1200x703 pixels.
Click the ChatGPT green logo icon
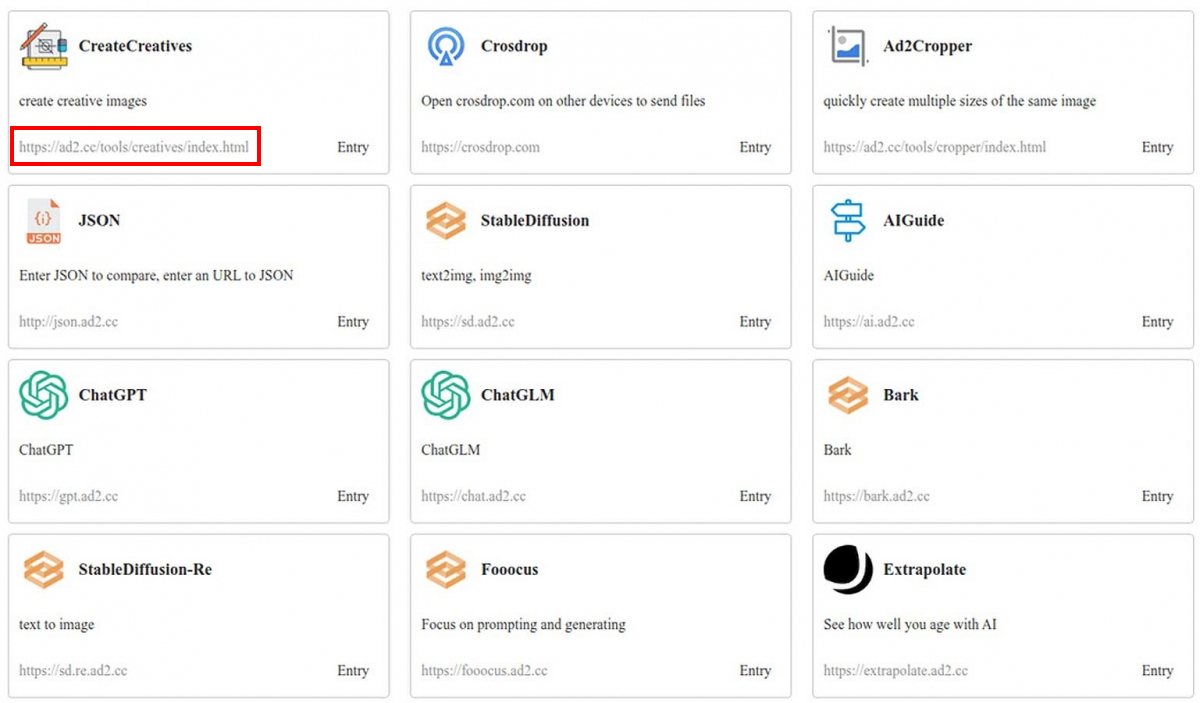coord(43,395)
